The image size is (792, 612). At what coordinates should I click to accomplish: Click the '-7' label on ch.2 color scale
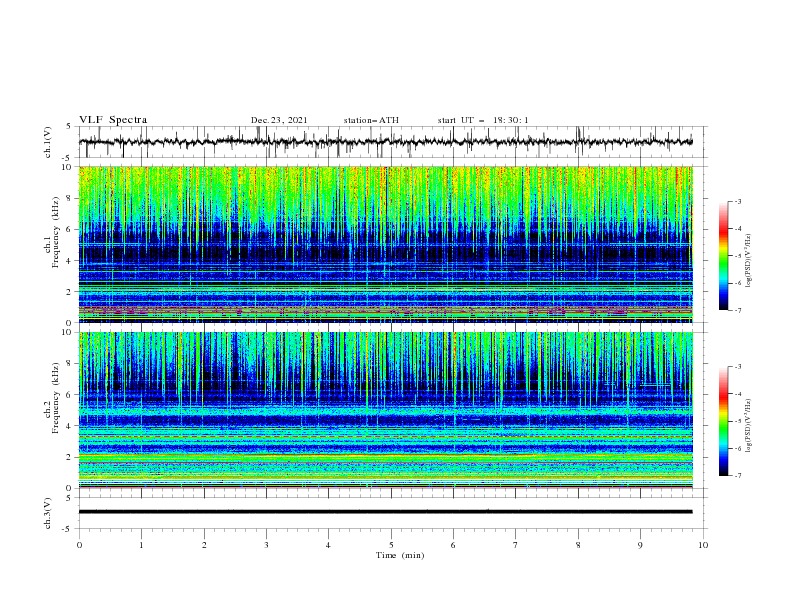coord(738,476)
